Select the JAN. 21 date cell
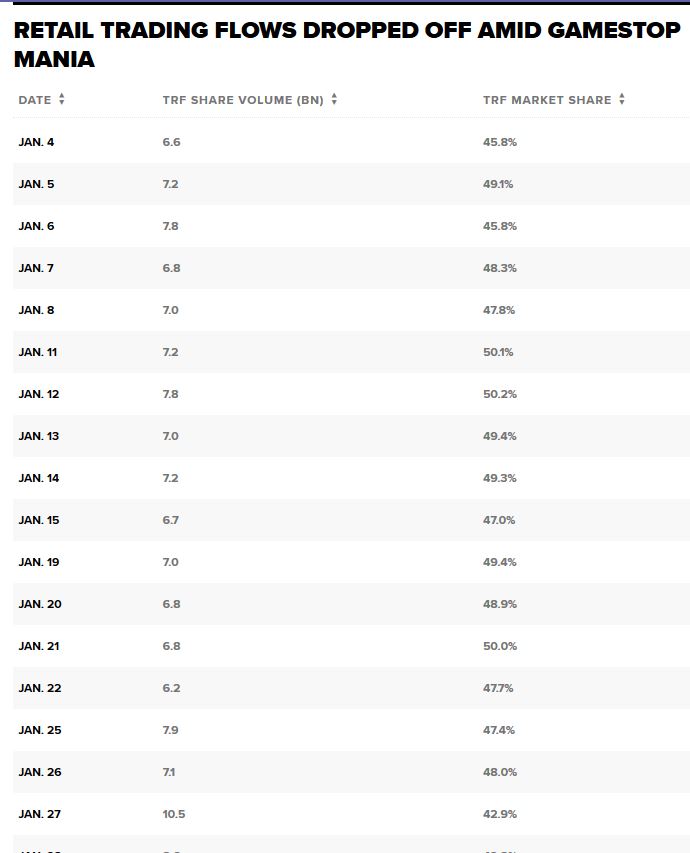Image resolution: width=690 pixels, height=853 pixels. pos(39,646)
